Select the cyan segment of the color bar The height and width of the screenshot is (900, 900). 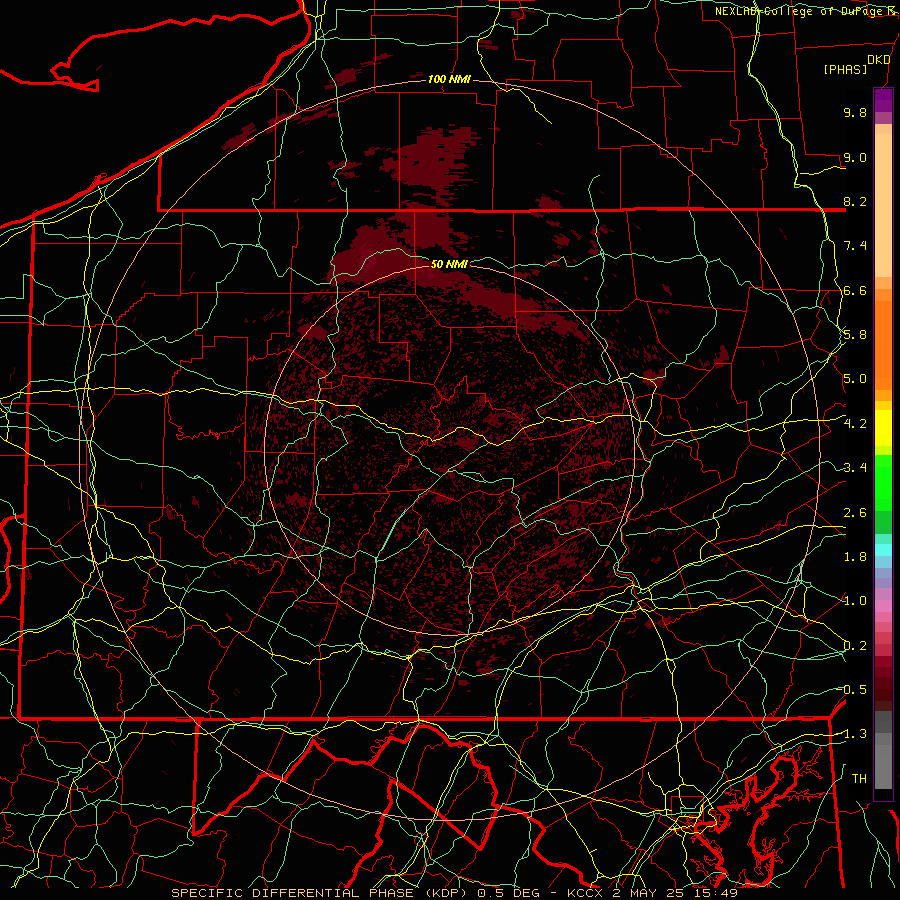click(883, 550)
